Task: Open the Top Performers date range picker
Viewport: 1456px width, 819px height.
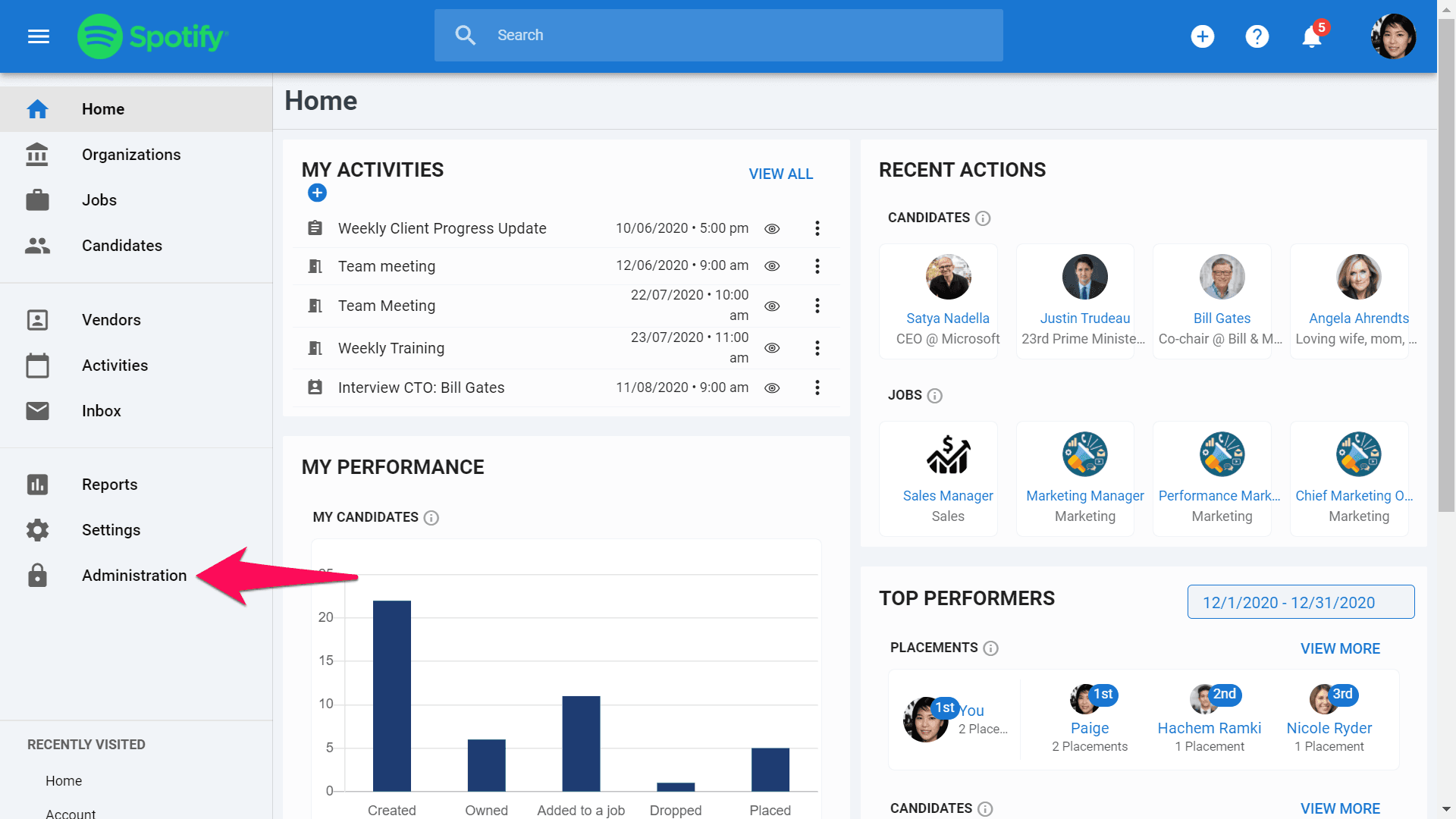Action: 1301,602
